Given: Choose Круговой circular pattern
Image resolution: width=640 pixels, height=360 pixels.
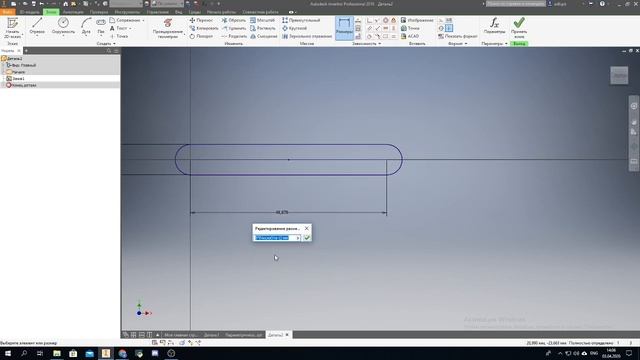Looking at the screenshot, I should [x=295, y=28].
